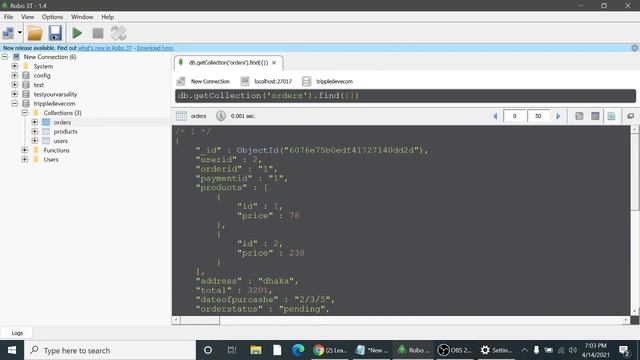Viewport: 640px width, 360px height.
Task: Collapse the New Connection (6) tree node
Action: tap(5, 57)
